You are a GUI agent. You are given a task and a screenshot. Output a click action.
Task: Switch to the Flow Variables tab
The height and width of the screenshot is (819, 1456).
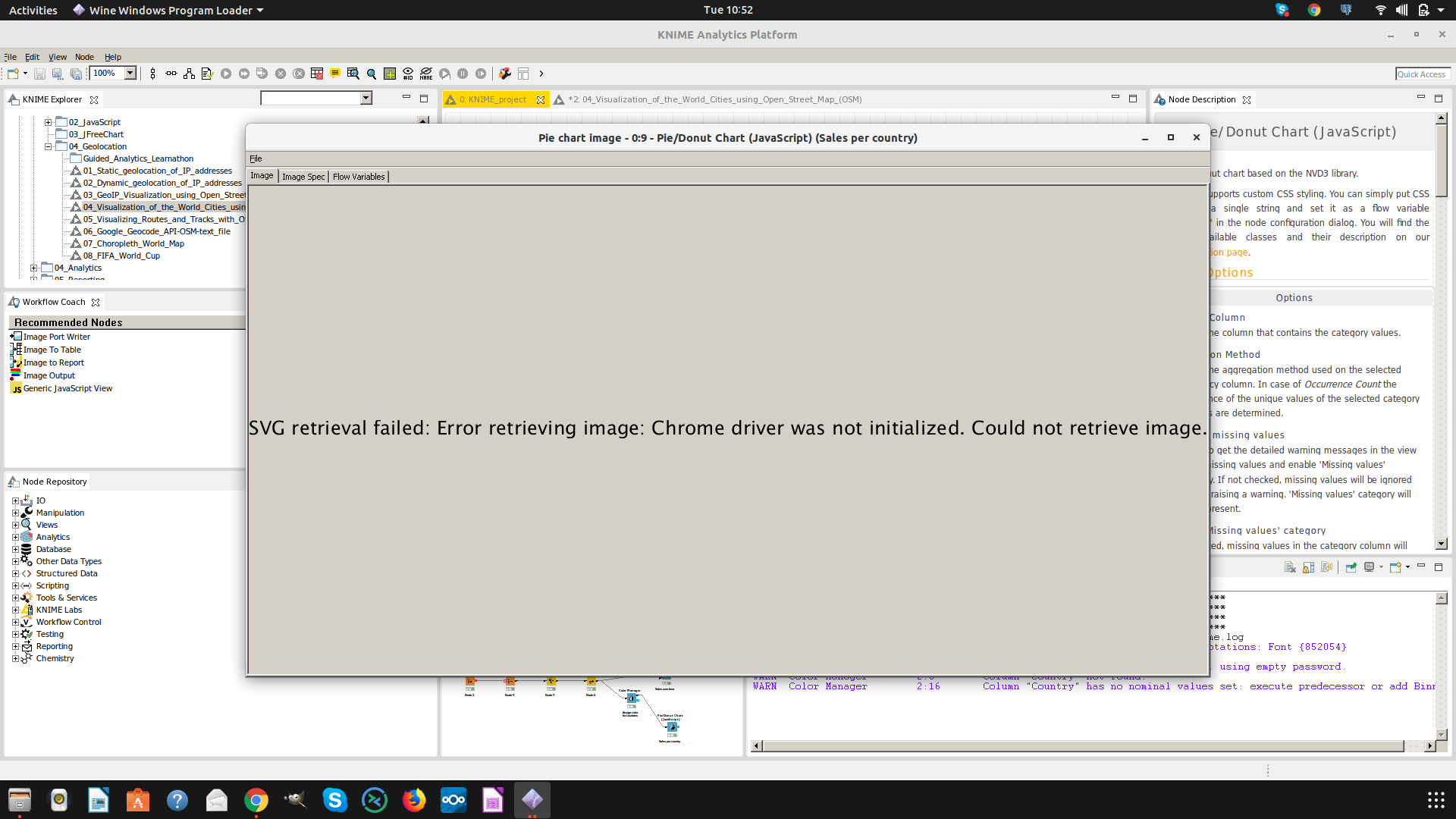point(359,177)
